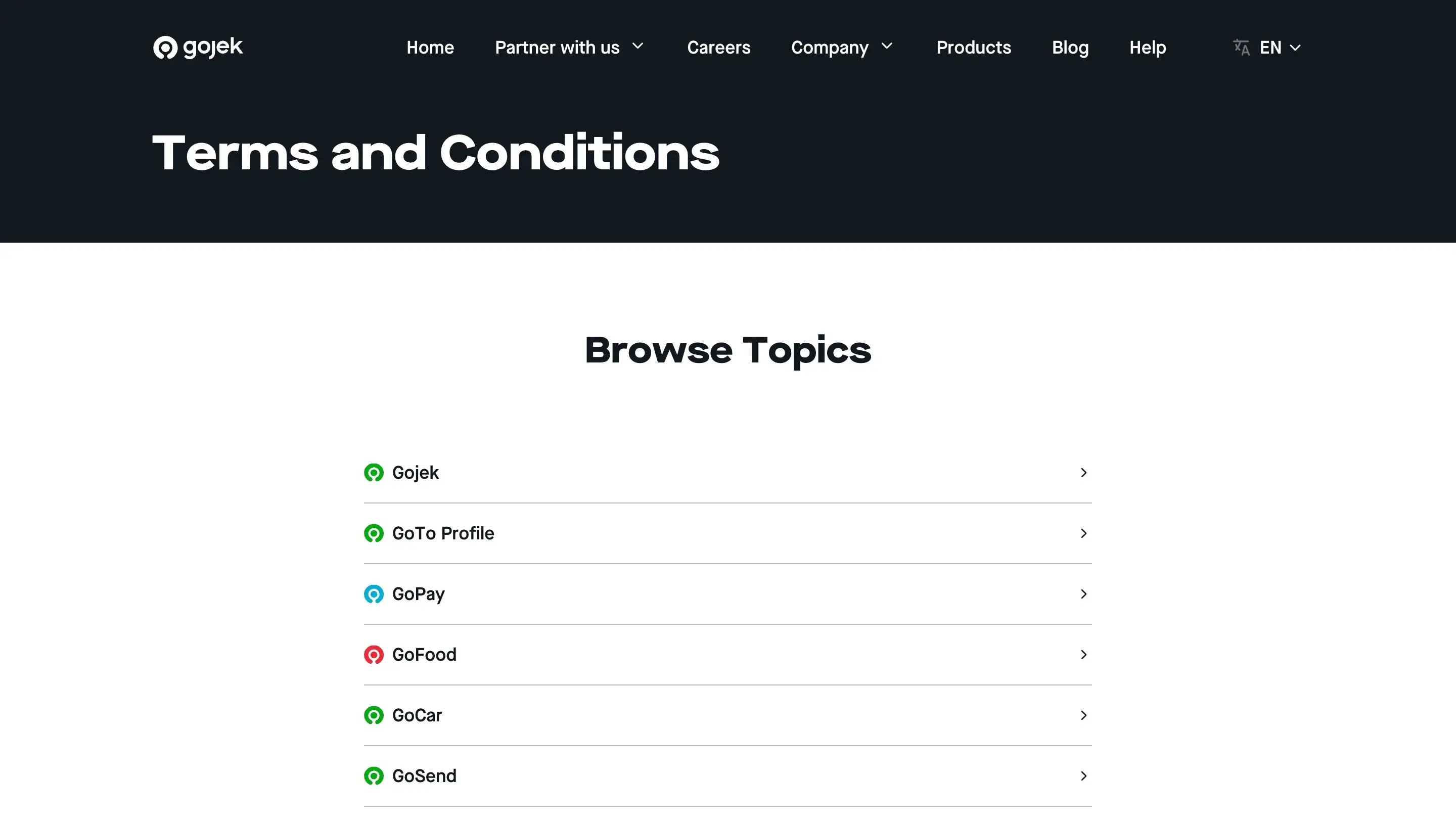Click the Gojek green location pin icon
The width and height of the screenshot is (1456, 824).
(374, 472)
